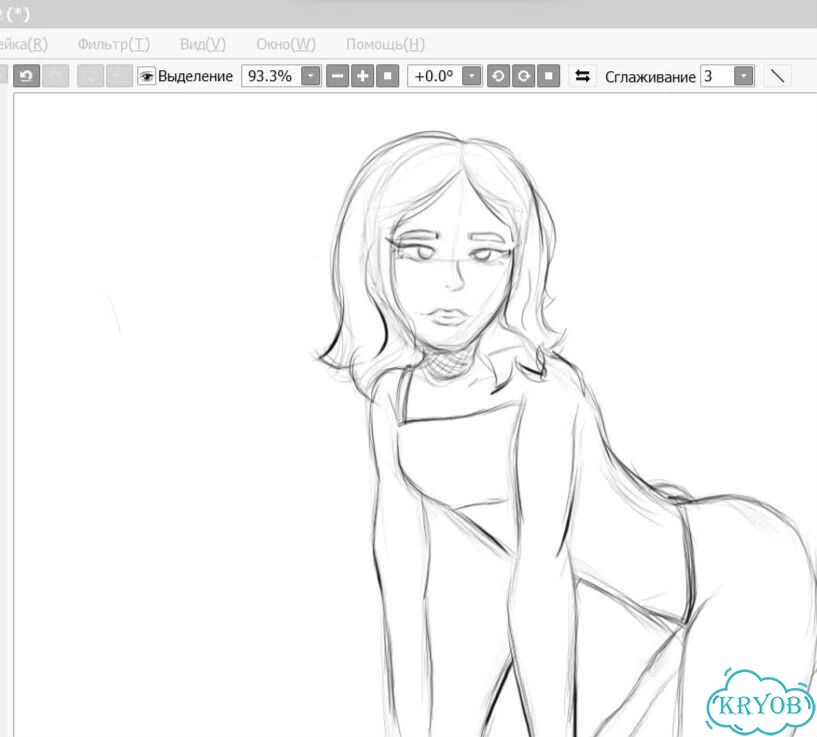Flip the view horizontally with arrows icon

click(582, 76)
